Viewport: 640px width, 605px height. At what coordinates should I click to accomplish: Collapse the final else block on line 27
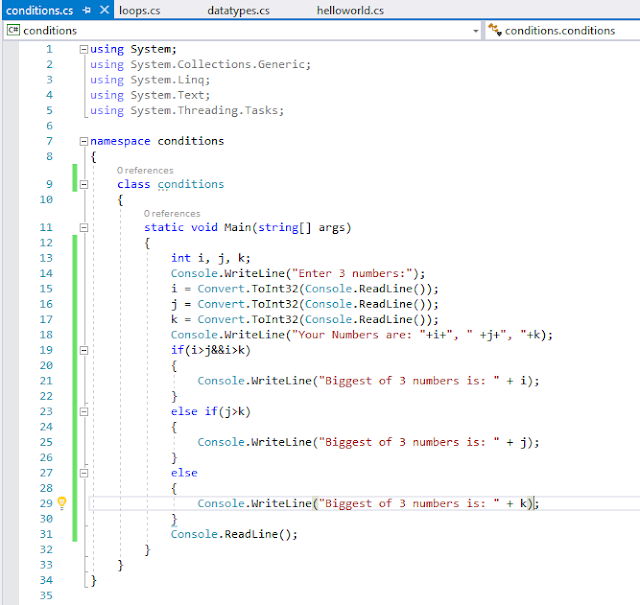tap(84, 473)
